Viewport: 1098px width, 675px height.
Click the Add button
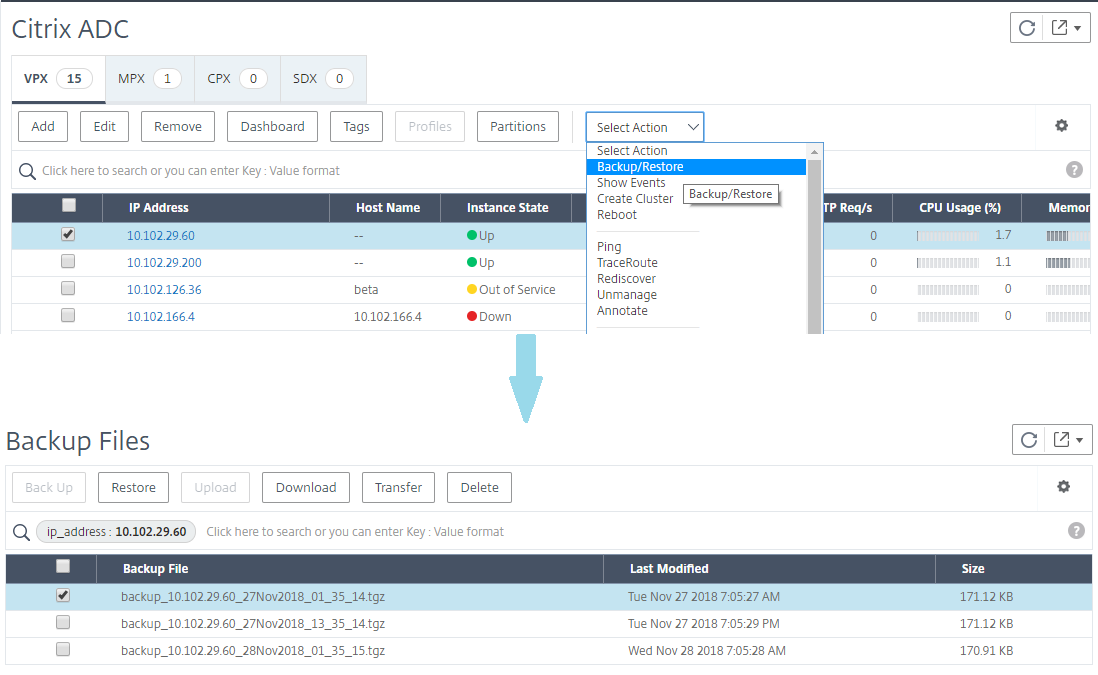[43, 127]
